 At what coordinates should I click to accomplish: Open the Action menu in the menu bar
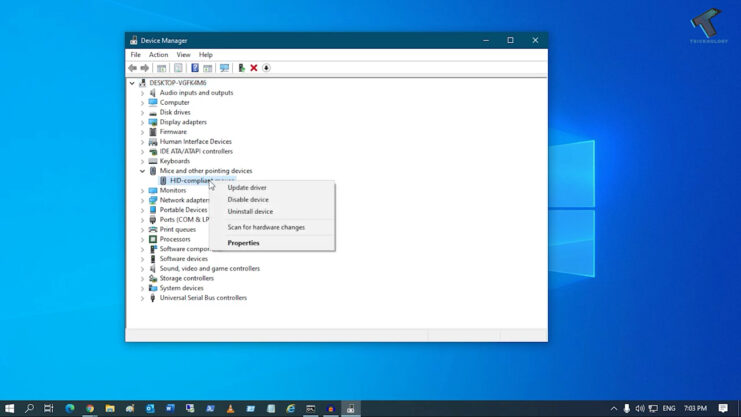tap(158, 55)
